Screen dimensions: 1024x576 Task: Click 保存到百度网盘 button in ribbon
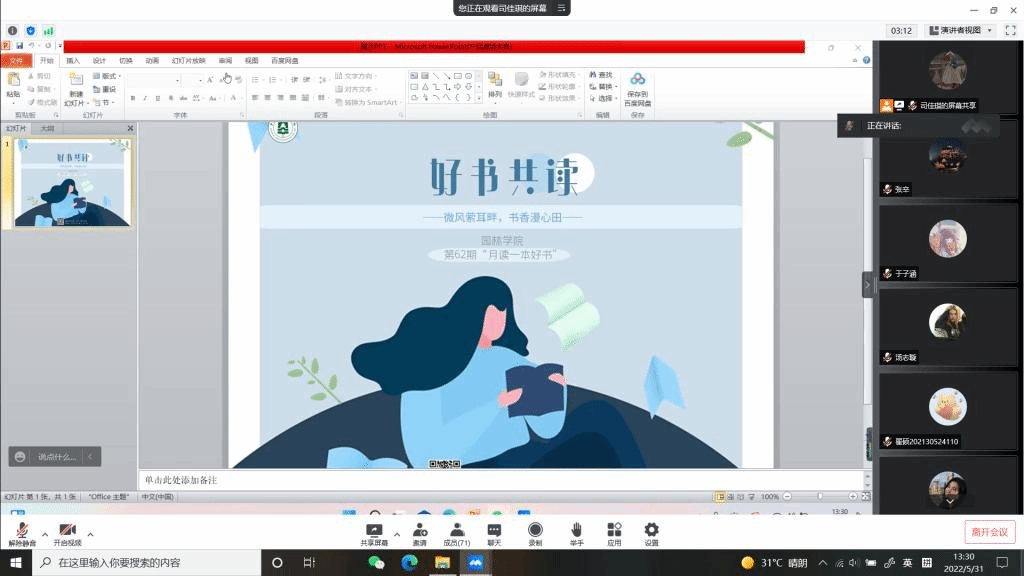pos(637,90)
